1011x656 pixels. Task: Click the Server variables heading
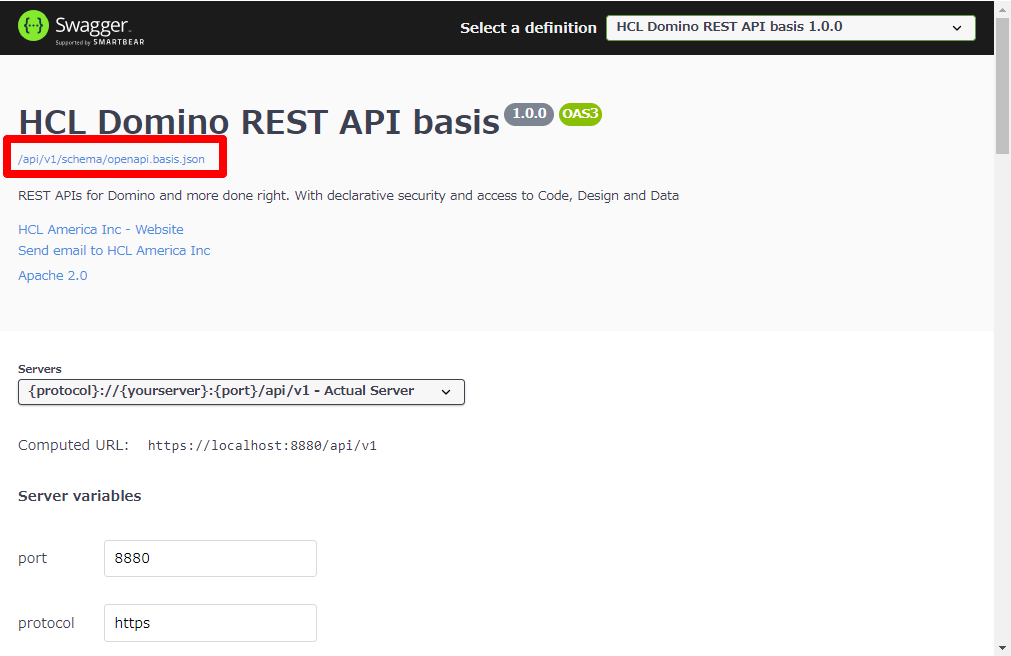pos(79,496)
